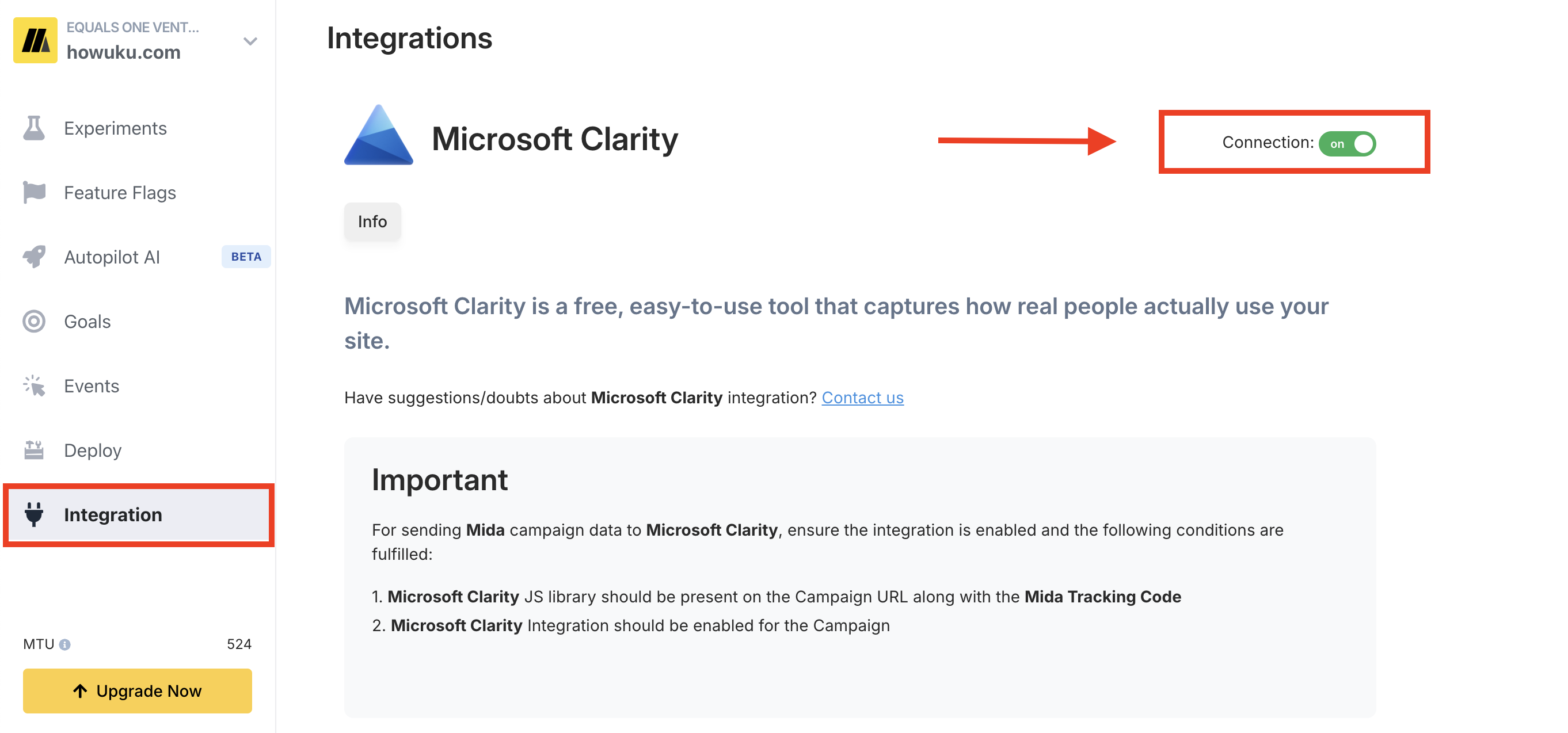Click the Events cursor icon

(x=34, y=385)
